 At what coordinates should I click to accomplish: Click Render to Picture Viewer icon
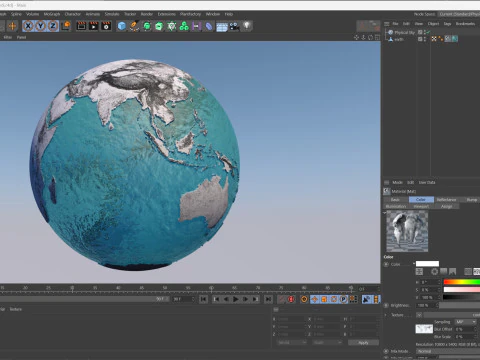point(94,26)
